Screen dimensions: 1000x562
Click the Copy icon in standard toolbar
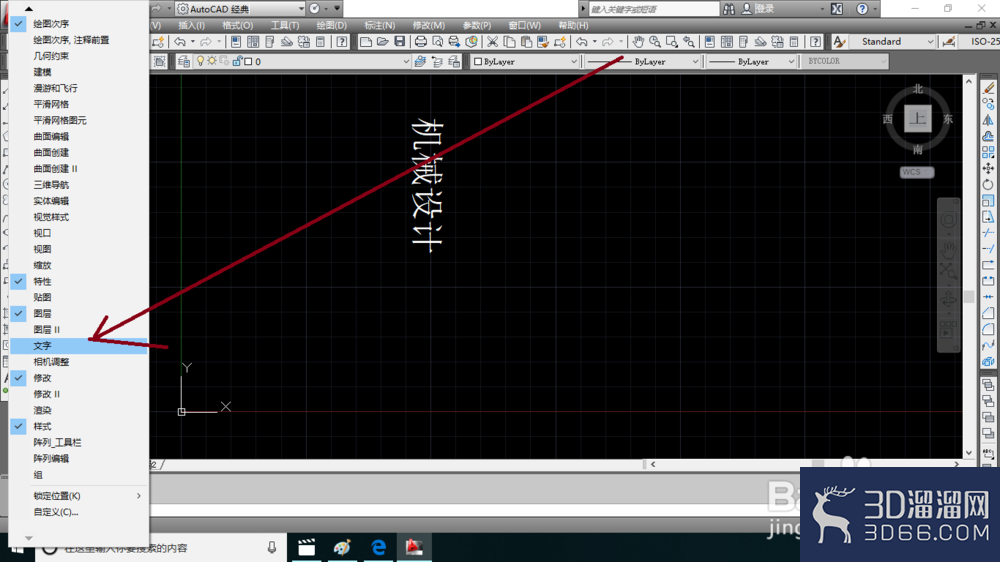[510, 42]
